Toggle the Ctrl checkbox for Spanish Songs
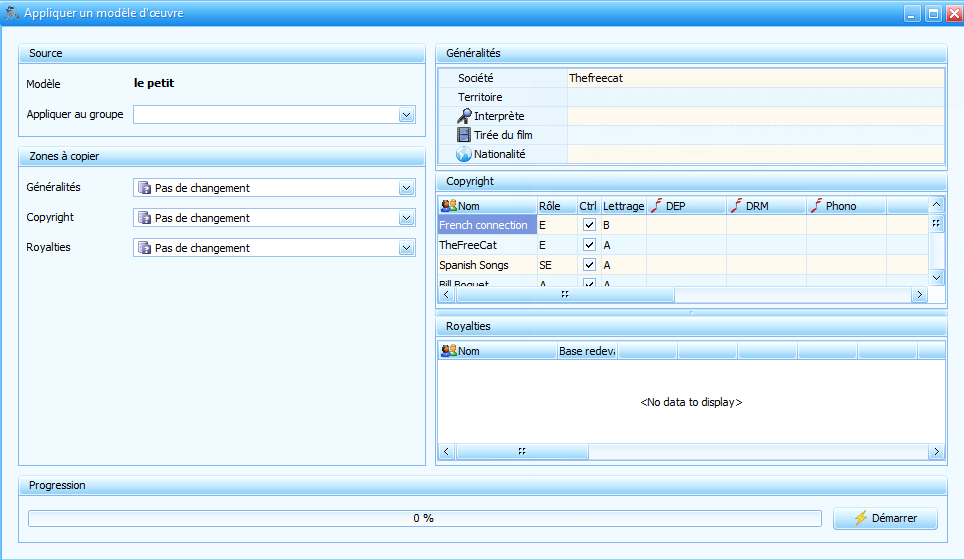The image size is (964, 560). pyautogui.click(x=589, y=265)
